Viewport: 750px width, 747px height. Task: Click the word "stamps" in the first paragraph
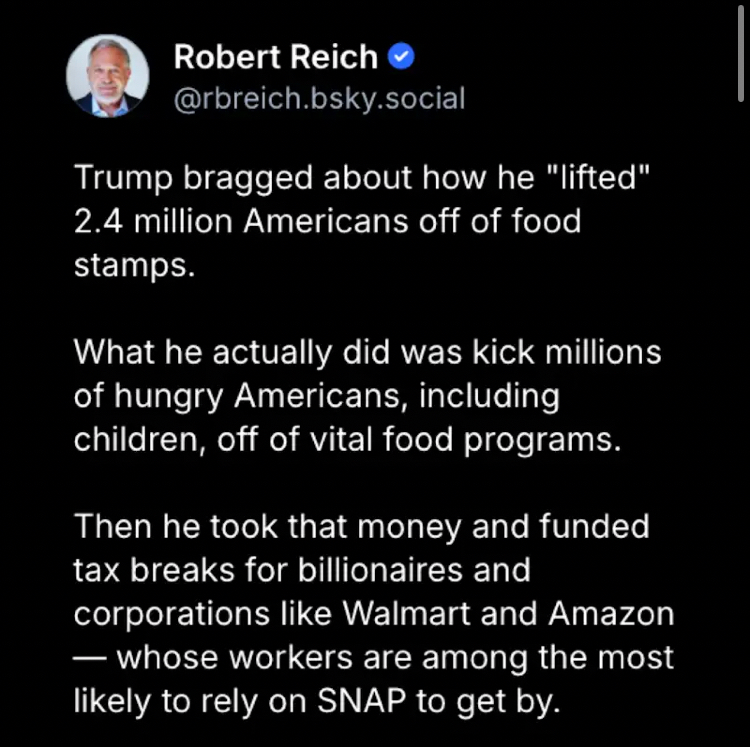129,263
